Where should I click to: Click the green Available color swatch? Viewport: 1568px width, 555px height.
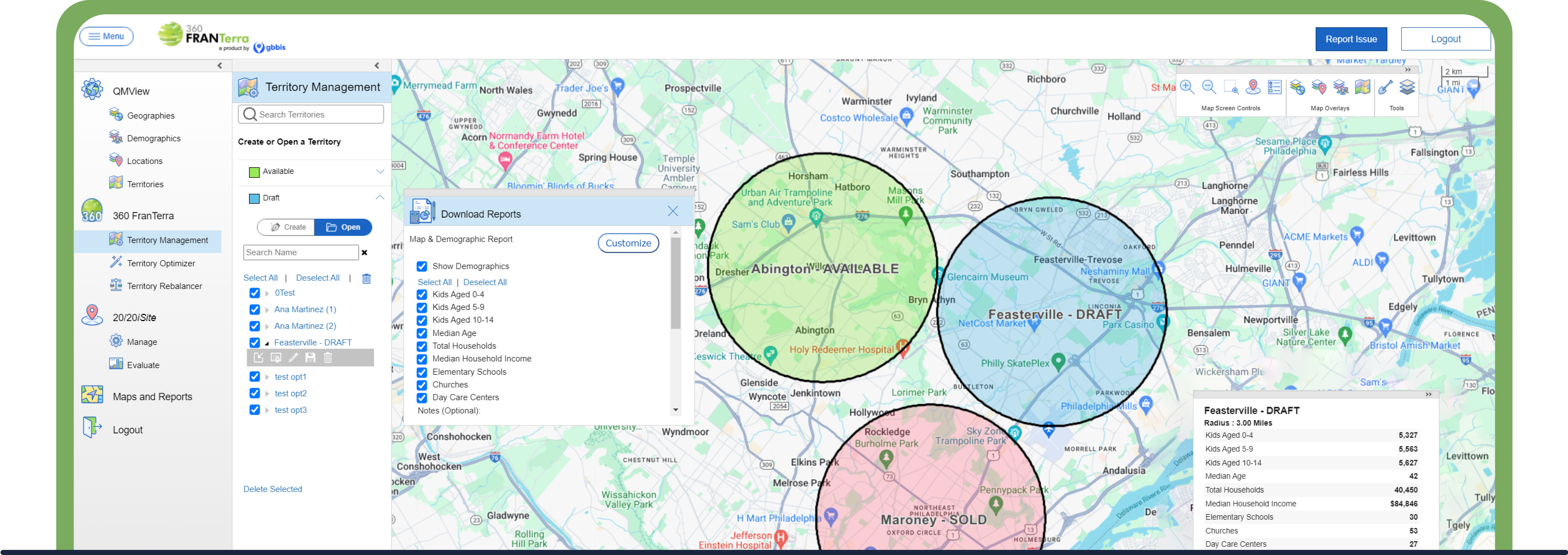pos(254,172)
